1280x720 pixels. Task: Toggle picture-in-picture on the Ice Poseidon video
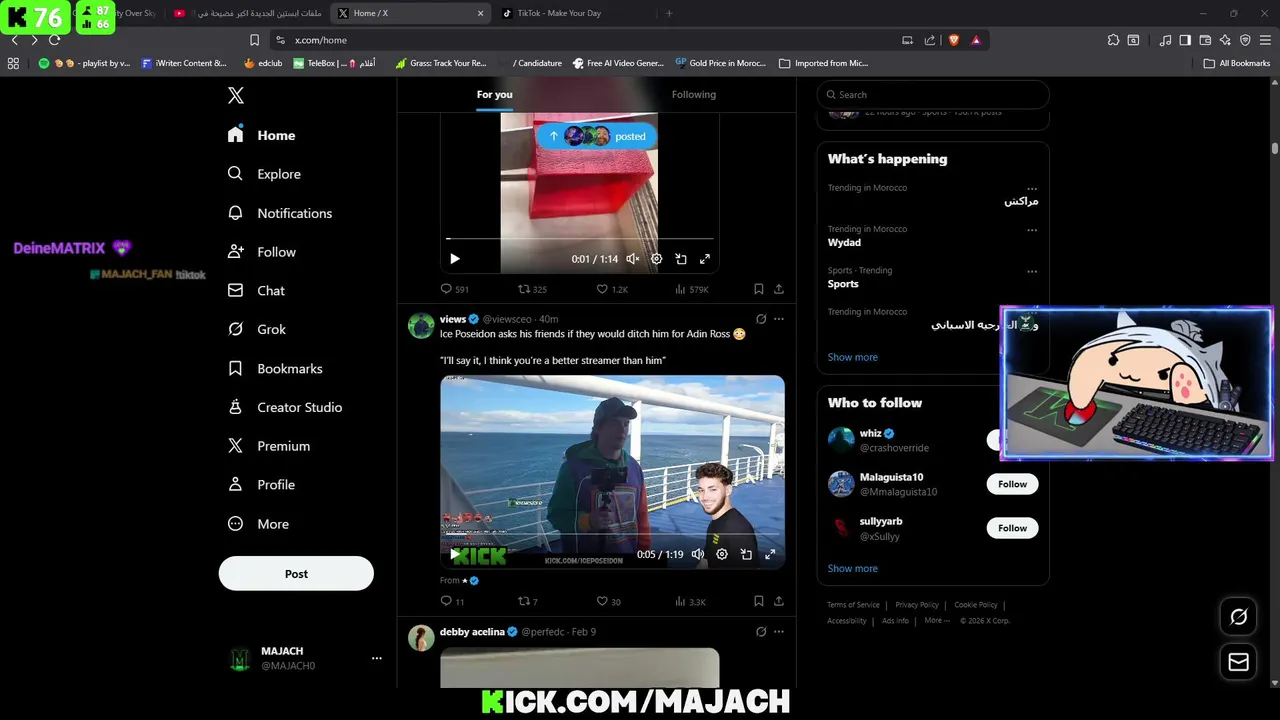(x=746, y=554)
